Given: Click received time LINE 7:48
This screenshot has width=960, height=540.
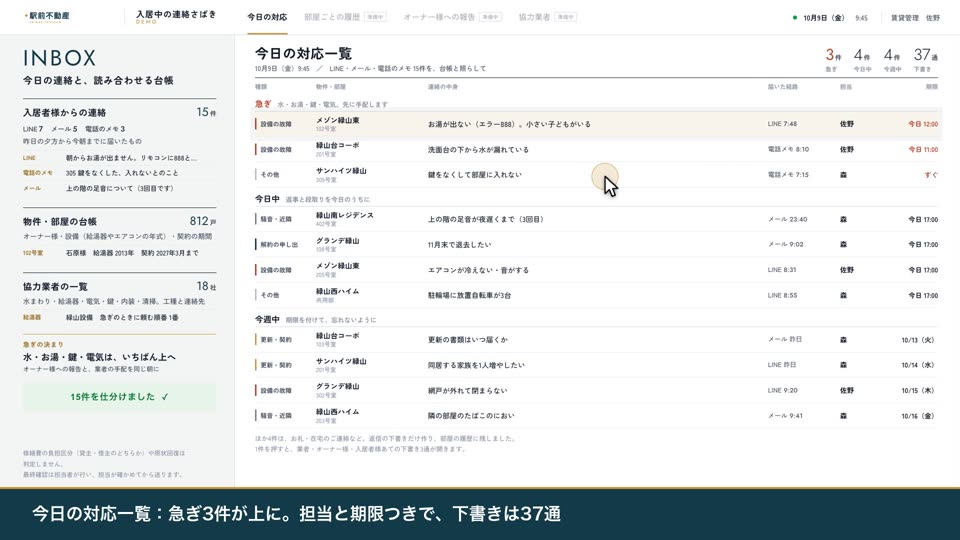Looking at the screenshot, I should click(782, 124).
